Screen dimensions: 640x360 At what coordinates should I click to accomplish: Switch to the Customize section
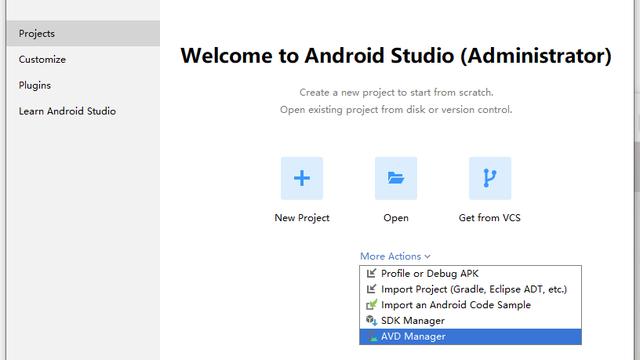click(42, 60)
